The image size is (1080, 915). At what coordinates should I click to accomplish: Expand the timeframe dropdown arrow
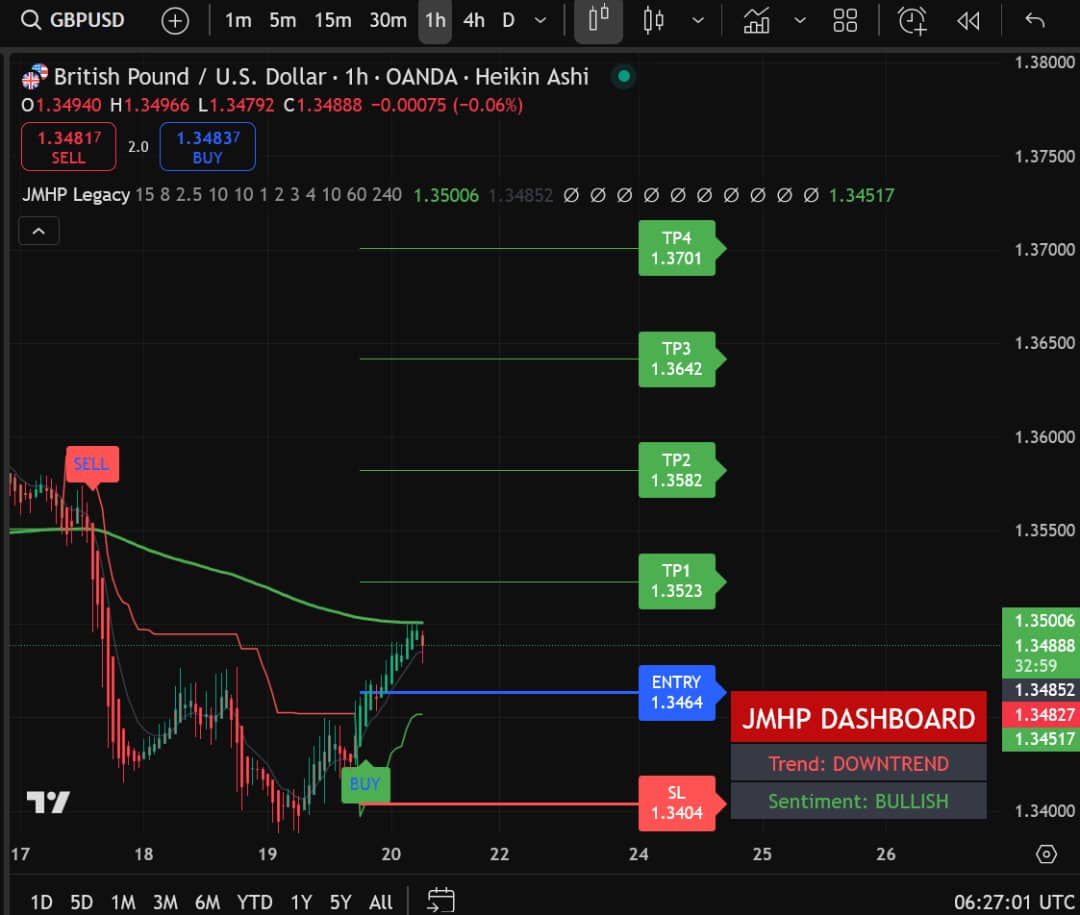[541, 21]
